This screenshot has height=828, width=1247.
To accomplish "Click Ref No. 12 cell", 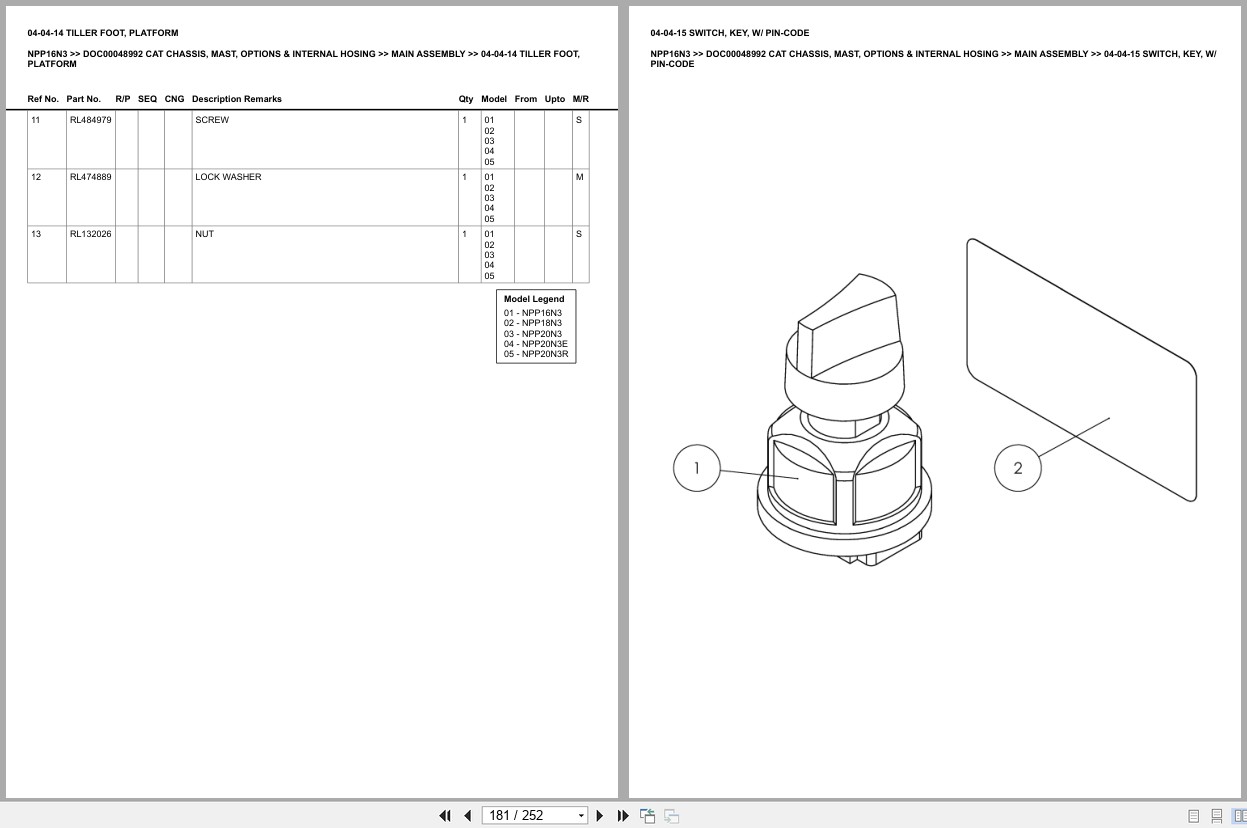I will click(x=47, y=197).
